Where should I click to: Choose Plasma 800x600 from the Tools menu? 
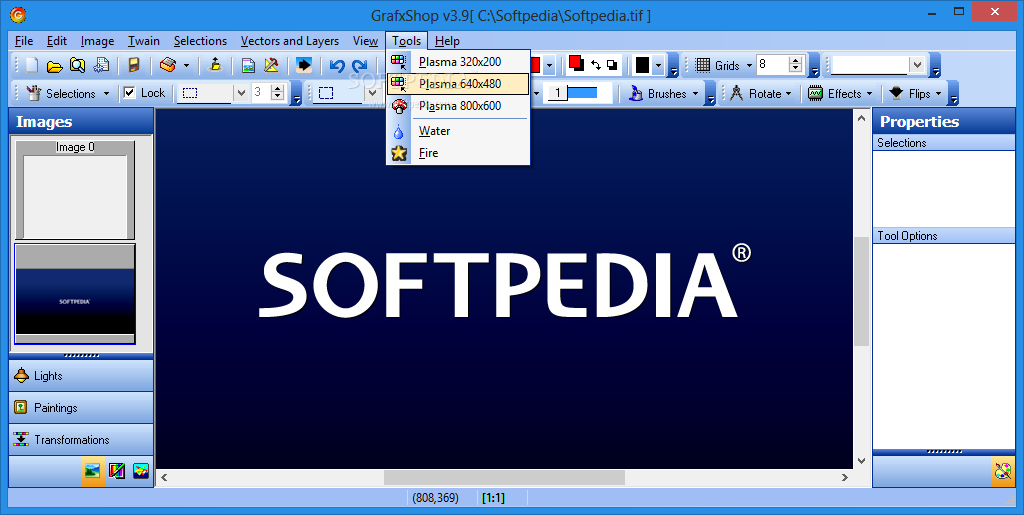(x=458, y=106)
